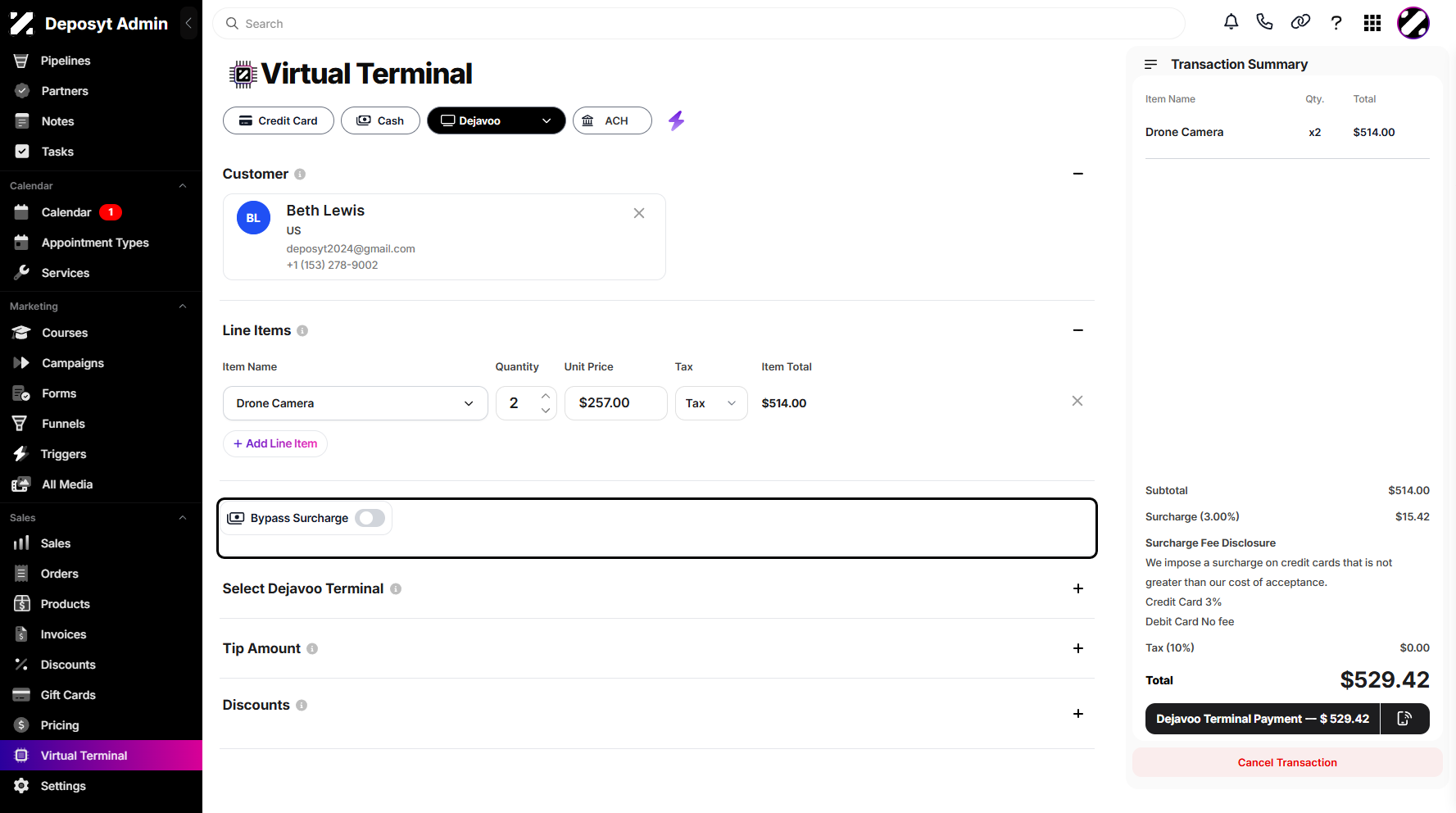Open the notifications bell
Image resolution: width=1456 pixels, height=813 pixels.
tap(1231, 22)
